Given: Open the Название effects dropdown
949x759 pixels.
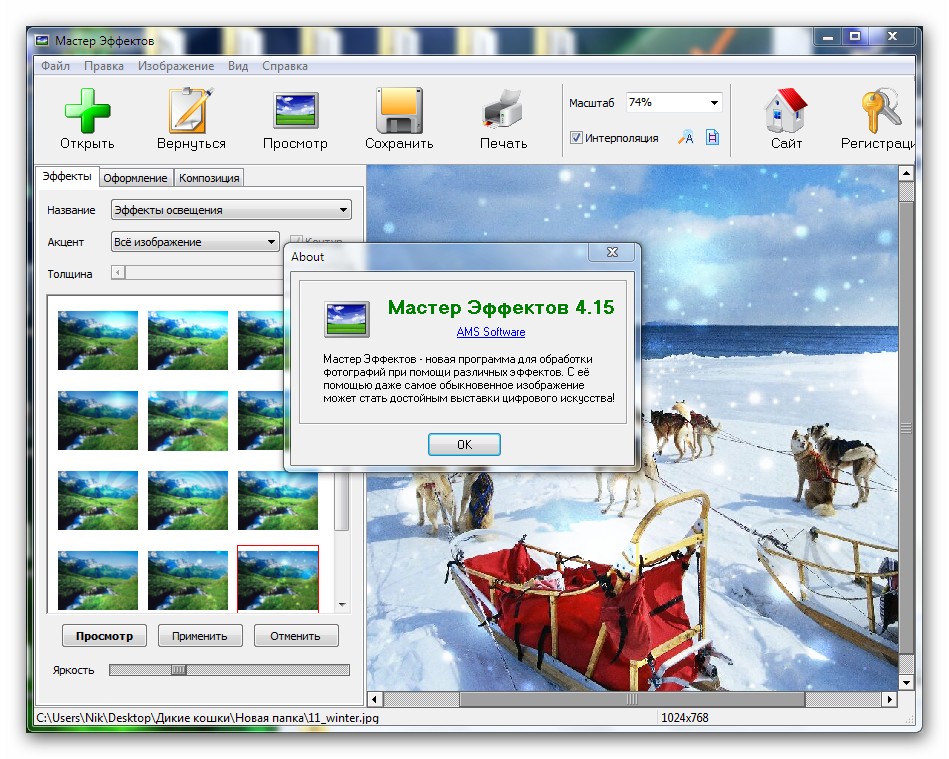Looking at the screenshot, I should (x=343, y=210).
